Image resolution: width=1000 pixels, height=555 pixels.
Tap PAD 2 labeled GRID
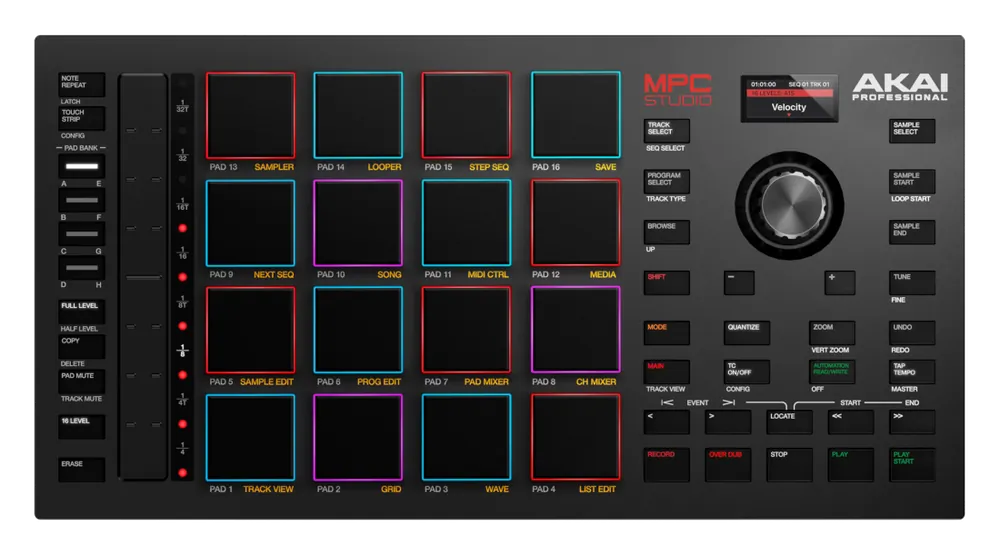click(358, 438)
